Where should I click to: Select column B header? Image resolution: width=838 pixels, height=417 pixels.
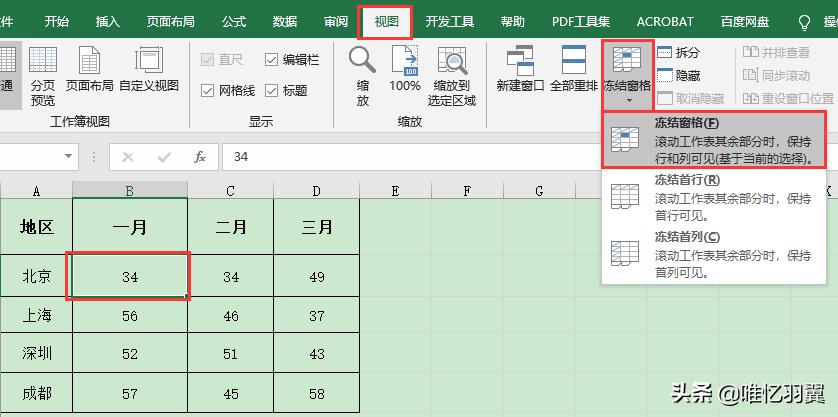[x=130, y=191]
